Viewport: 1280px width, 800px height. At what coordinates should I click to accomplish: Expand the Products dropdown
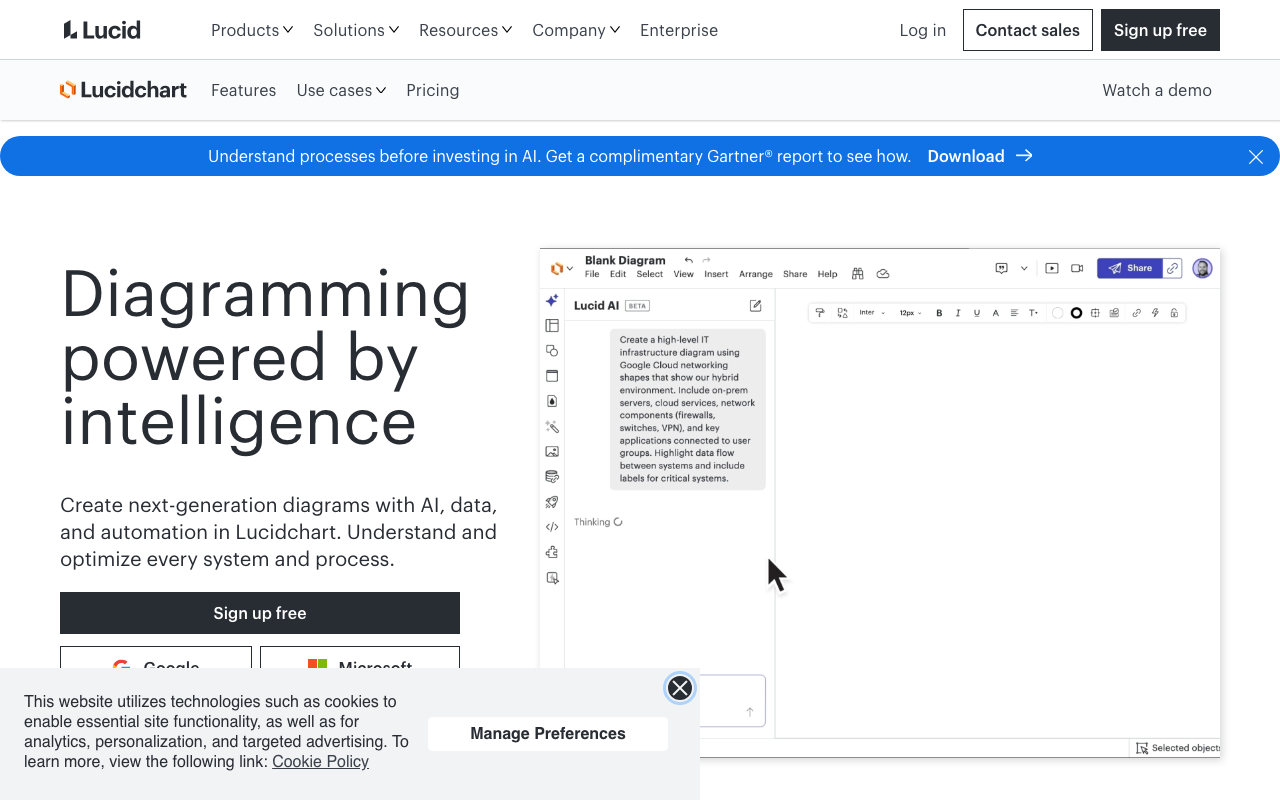pyautogui.click(x=252, y=30)
